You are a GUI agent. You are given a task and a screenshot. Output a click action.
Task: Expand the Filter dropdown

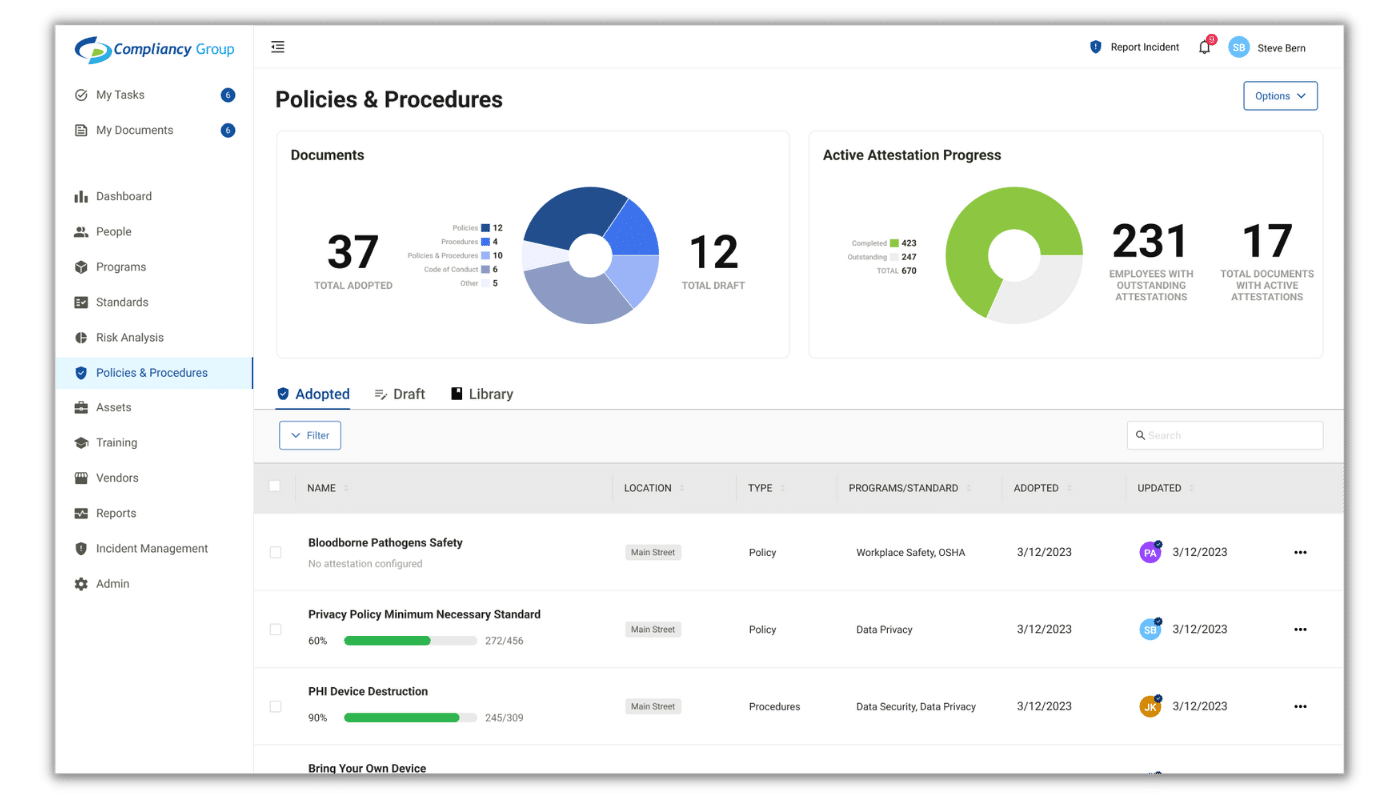coord(309,435)
